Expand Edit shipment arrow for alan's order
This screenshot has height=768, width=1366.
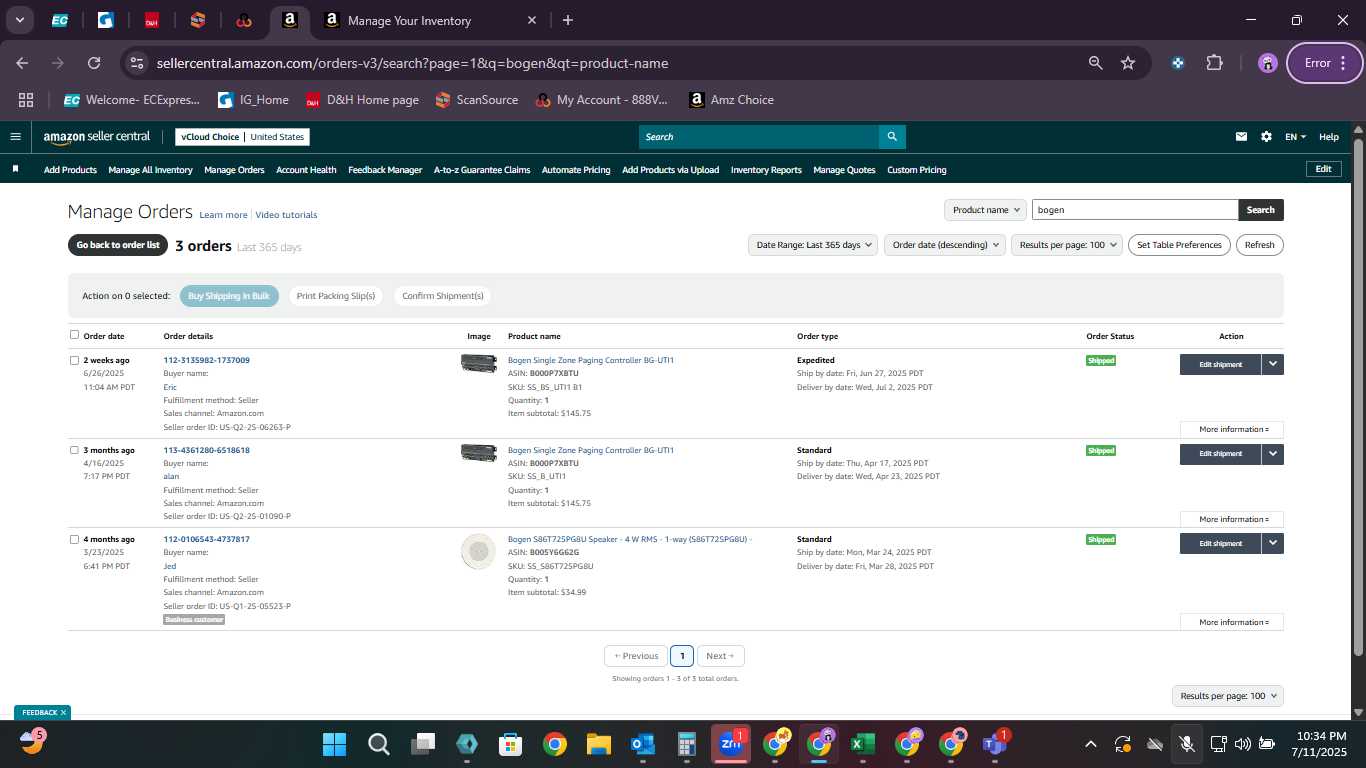(1272, 454)
